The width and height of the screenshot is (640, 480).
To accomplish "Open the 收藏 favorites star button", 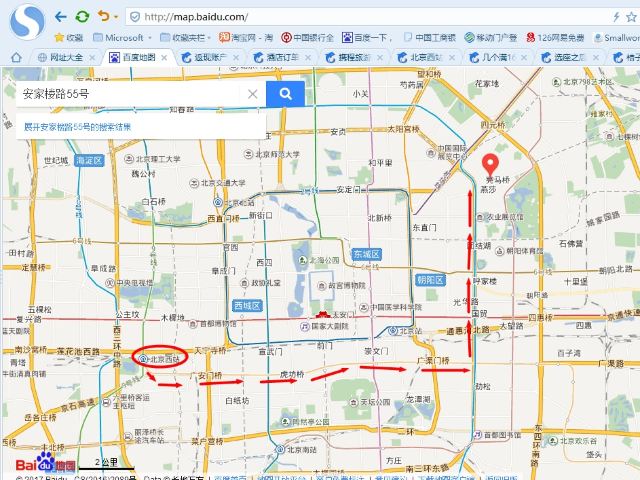I will [x=69, y=38].
